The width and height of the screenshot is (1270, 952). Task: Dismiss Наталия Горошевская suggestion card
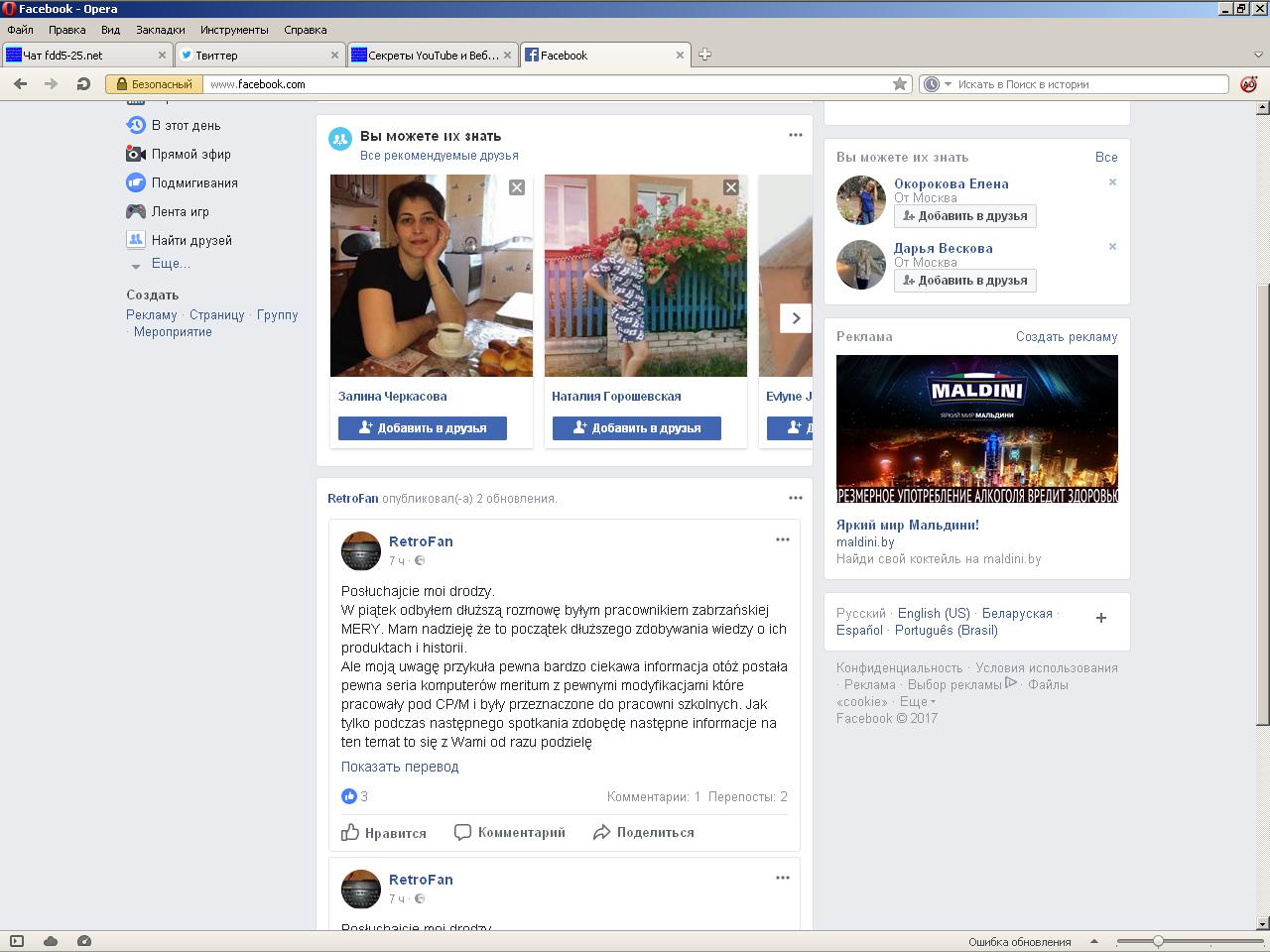pyautogui.click(x=731, y=187)
